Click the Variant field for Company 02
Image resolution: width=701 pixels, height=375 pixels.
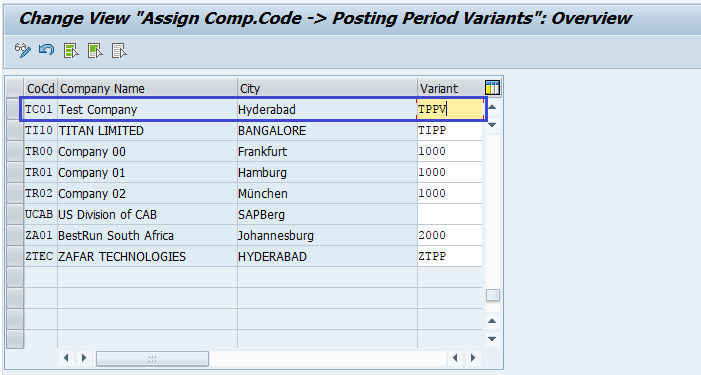[x=450, y=194]
